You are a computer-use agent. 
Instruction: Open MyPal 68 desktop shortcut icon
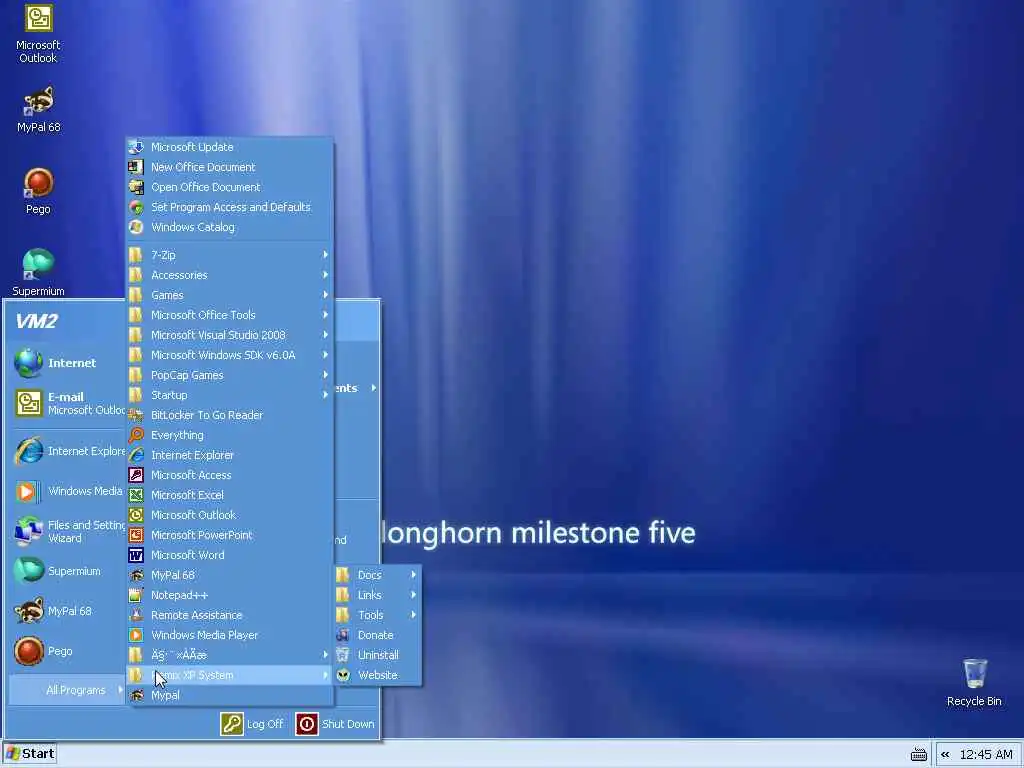point(38,101)
